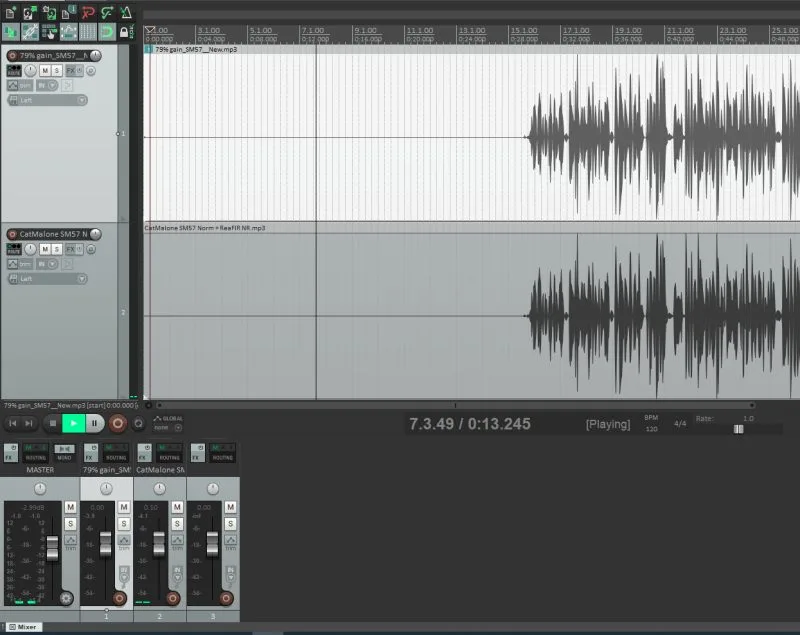Click the new project file icon

9,13
